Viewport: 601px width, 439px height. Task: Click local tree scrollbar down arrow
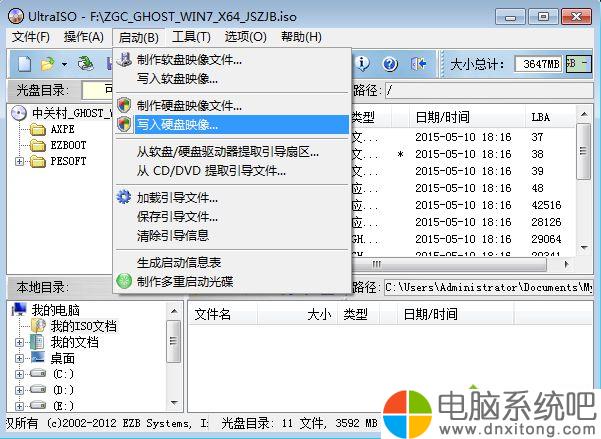tap(174, 403)
